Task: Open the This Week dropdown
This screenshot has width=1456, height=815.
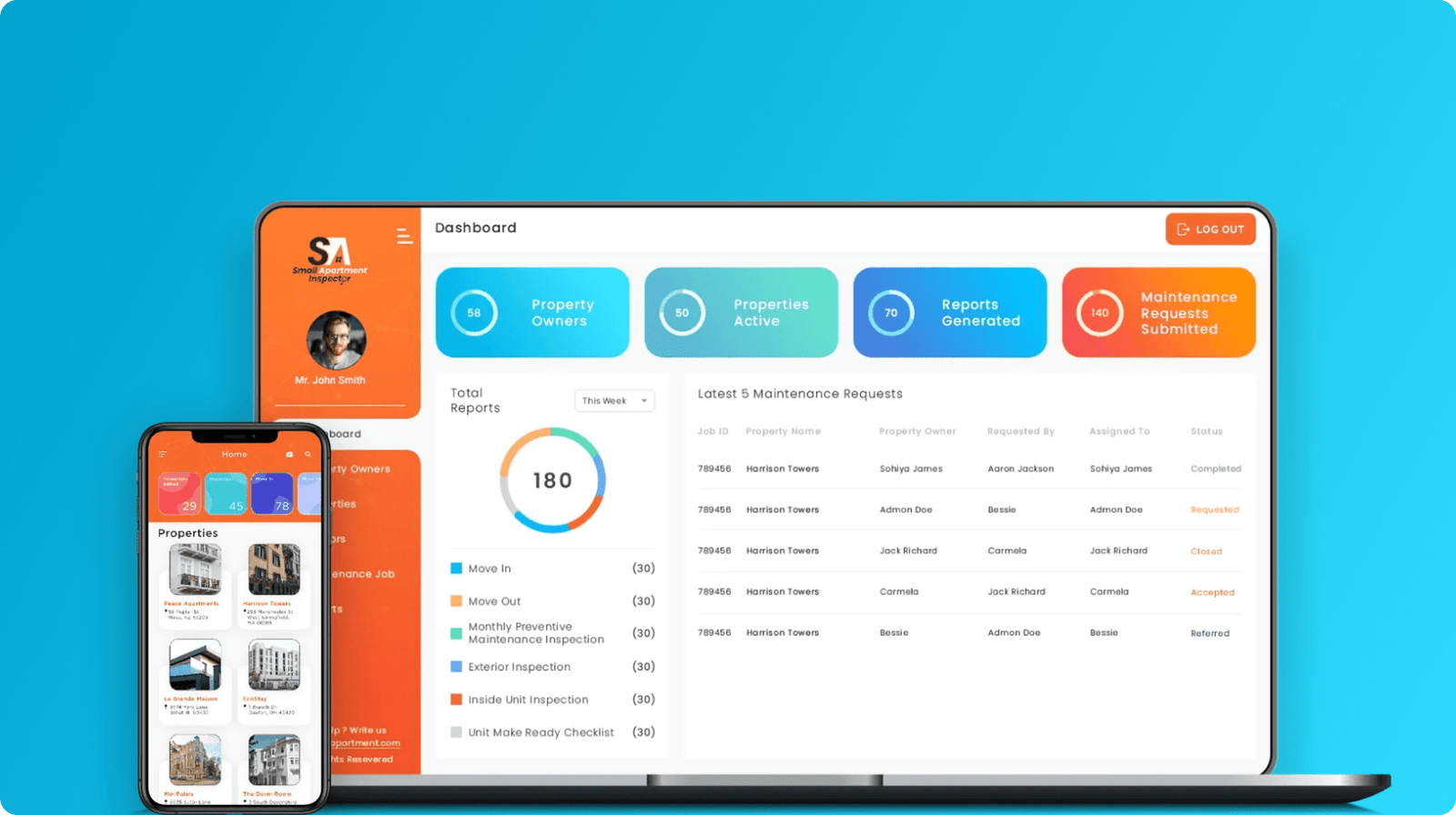Action: (614, 401)
